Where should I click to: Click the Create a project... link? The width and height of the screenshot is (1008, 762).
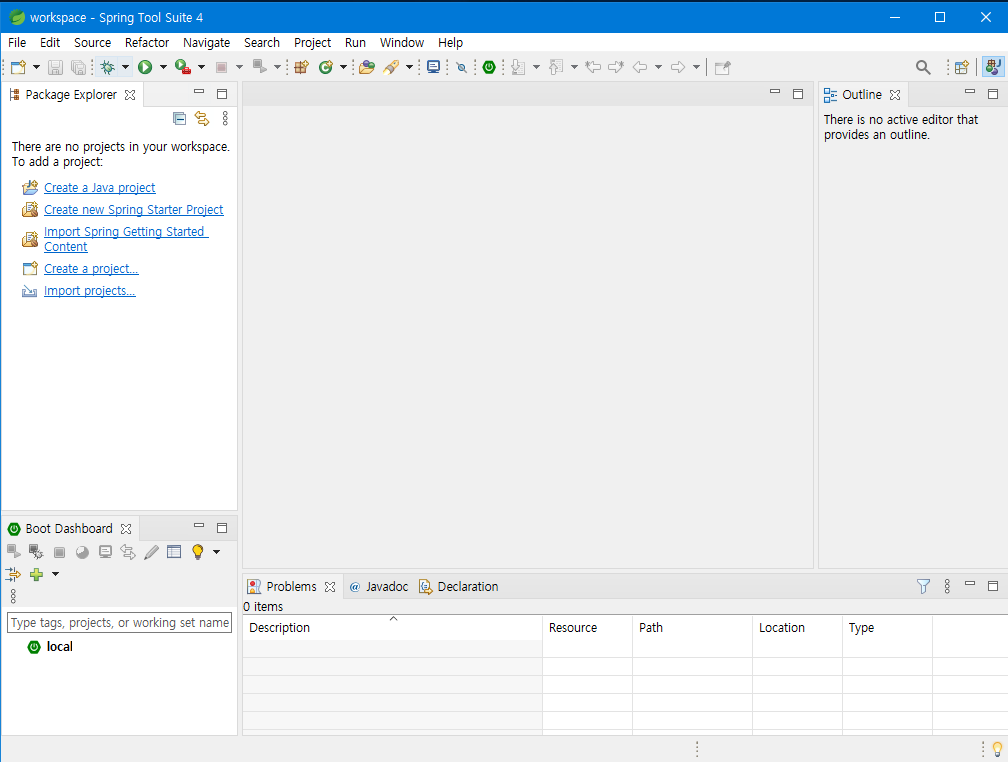click(91, 269)
